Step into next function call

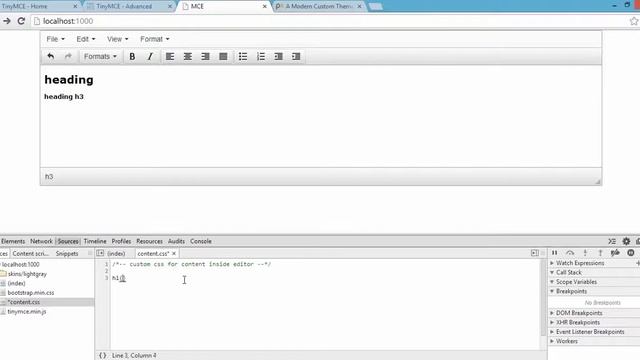585,253
